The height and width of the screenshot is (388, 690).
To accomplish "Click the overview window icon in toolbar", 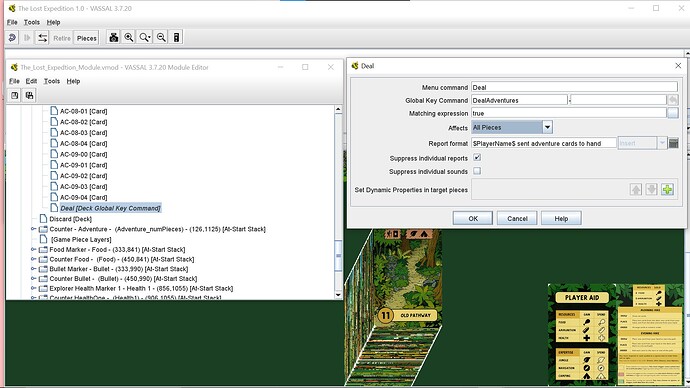I will 176,37.
